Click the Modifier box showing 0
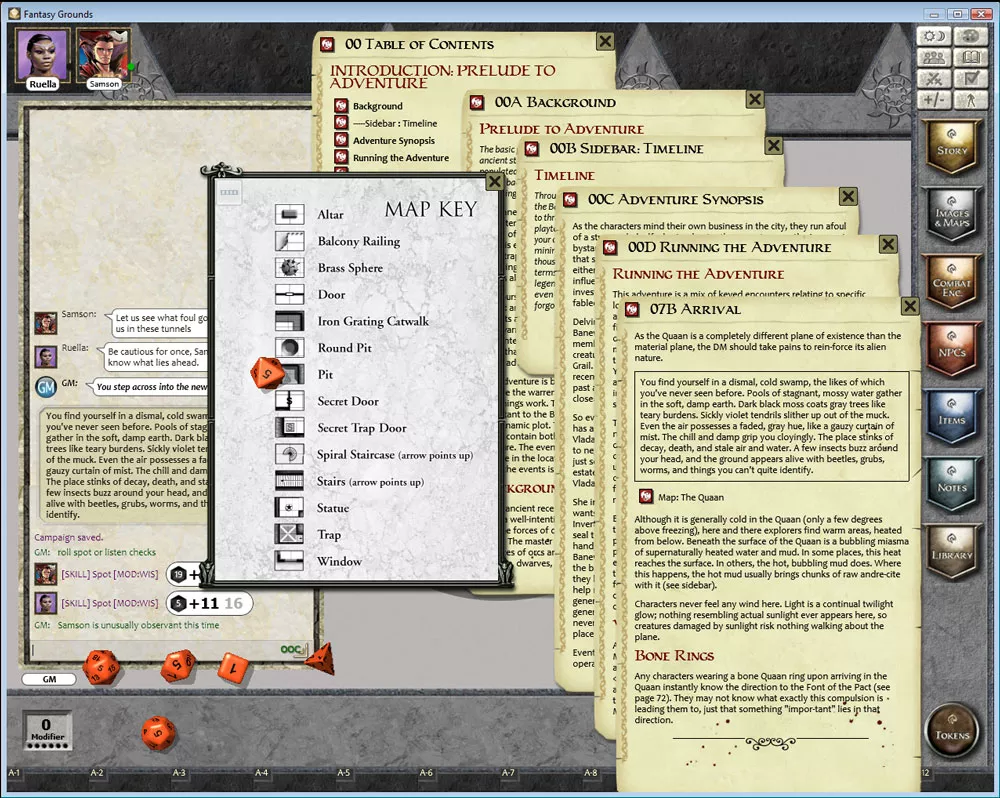 (47, 731)
